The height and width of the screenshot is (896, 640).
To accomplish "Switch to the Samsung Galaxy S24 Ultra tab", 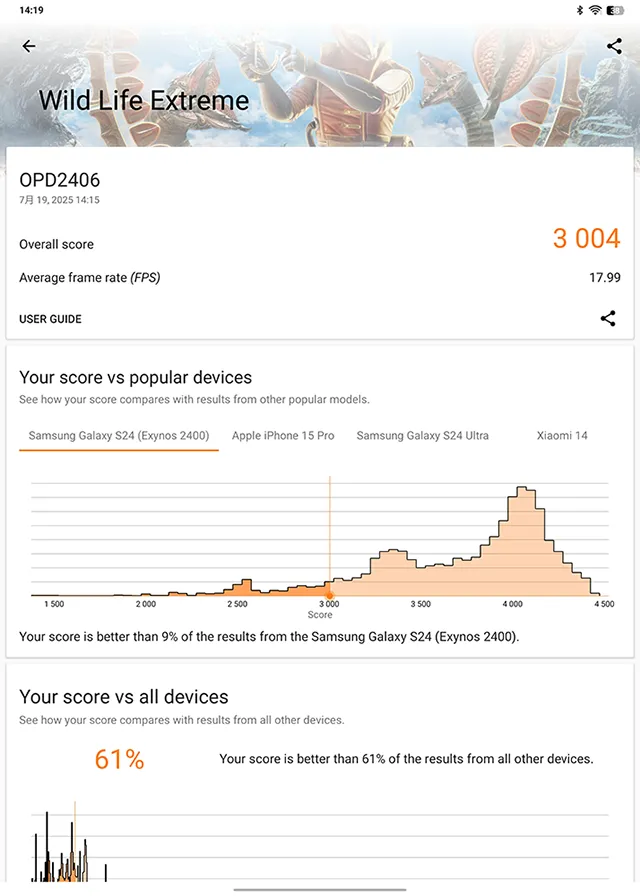I will [x=422, y=435].
